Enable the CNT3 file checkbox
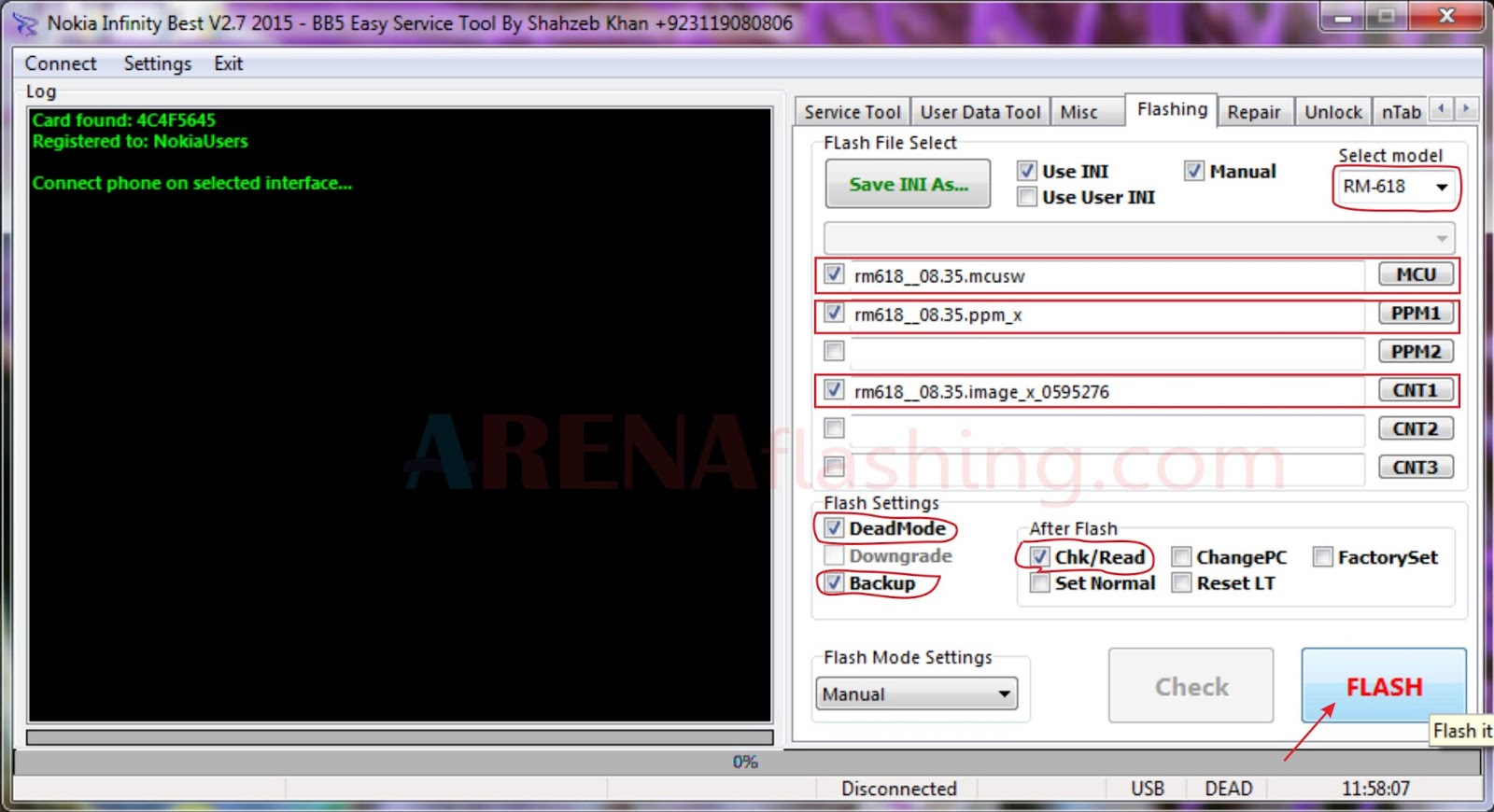 click(834, 466)
